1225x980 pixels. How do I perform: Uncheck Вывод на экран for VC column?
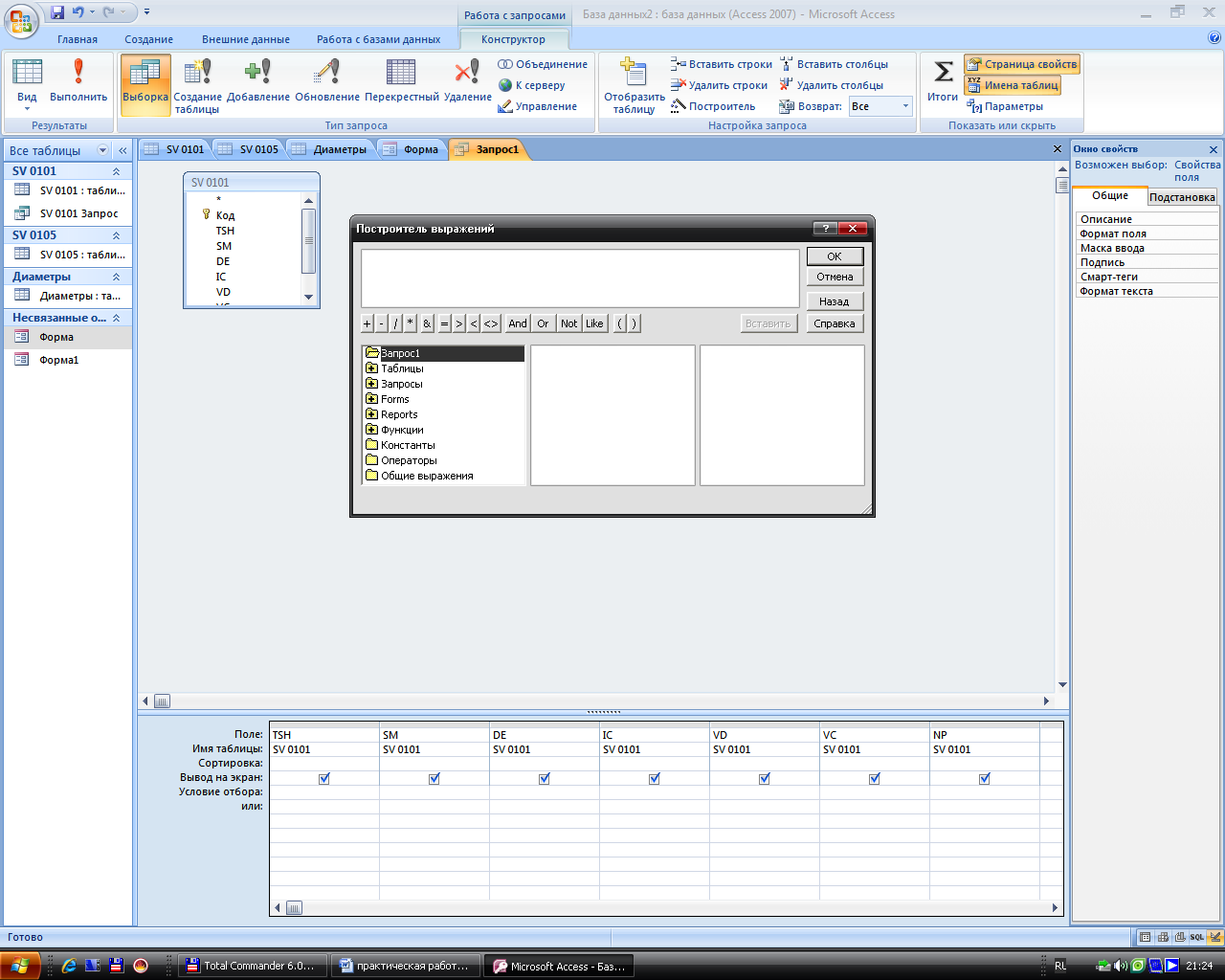tap(875, 778)
